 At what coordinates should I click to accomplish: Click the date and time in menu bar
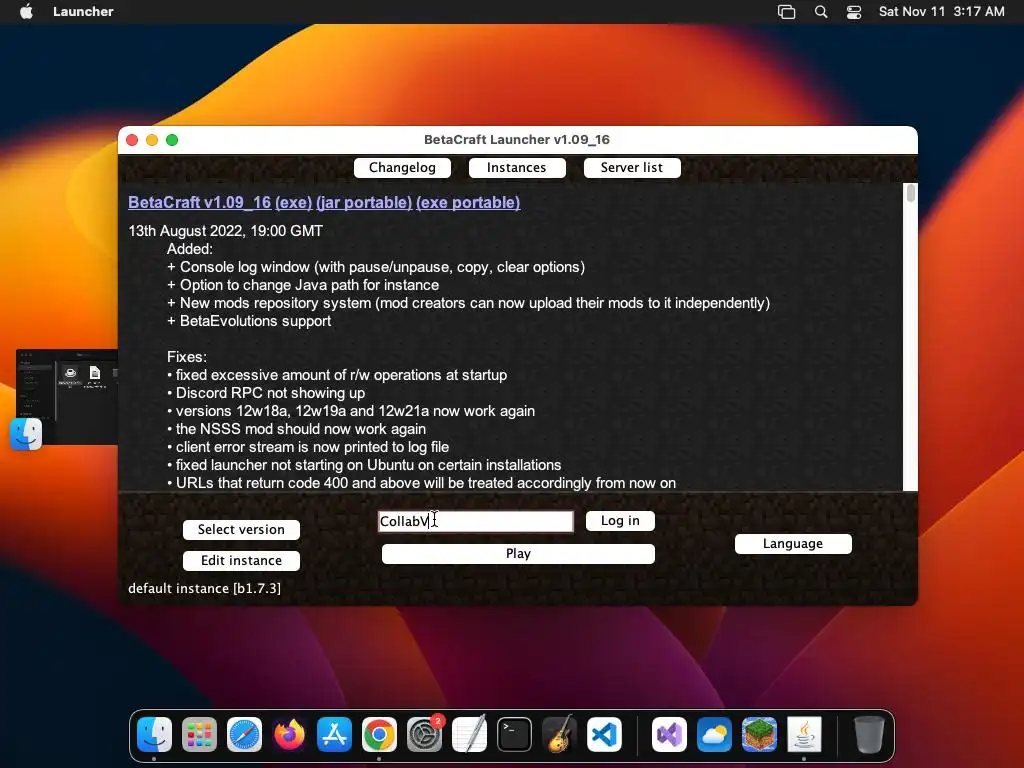pyautogui.click(x=941, y=12)
